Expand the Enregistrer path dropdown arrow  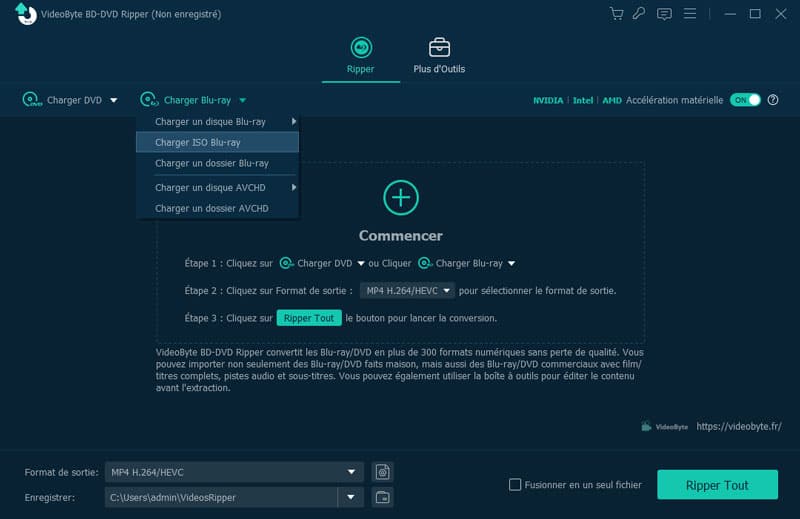(x=350, y=497)
